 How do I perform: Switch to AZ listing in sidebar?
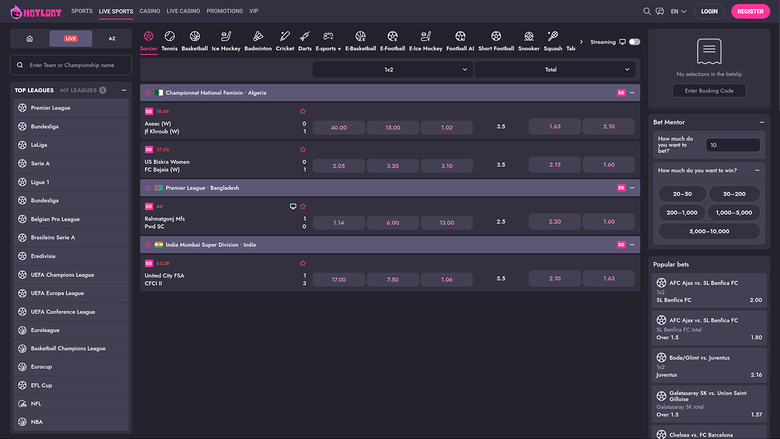111,39
